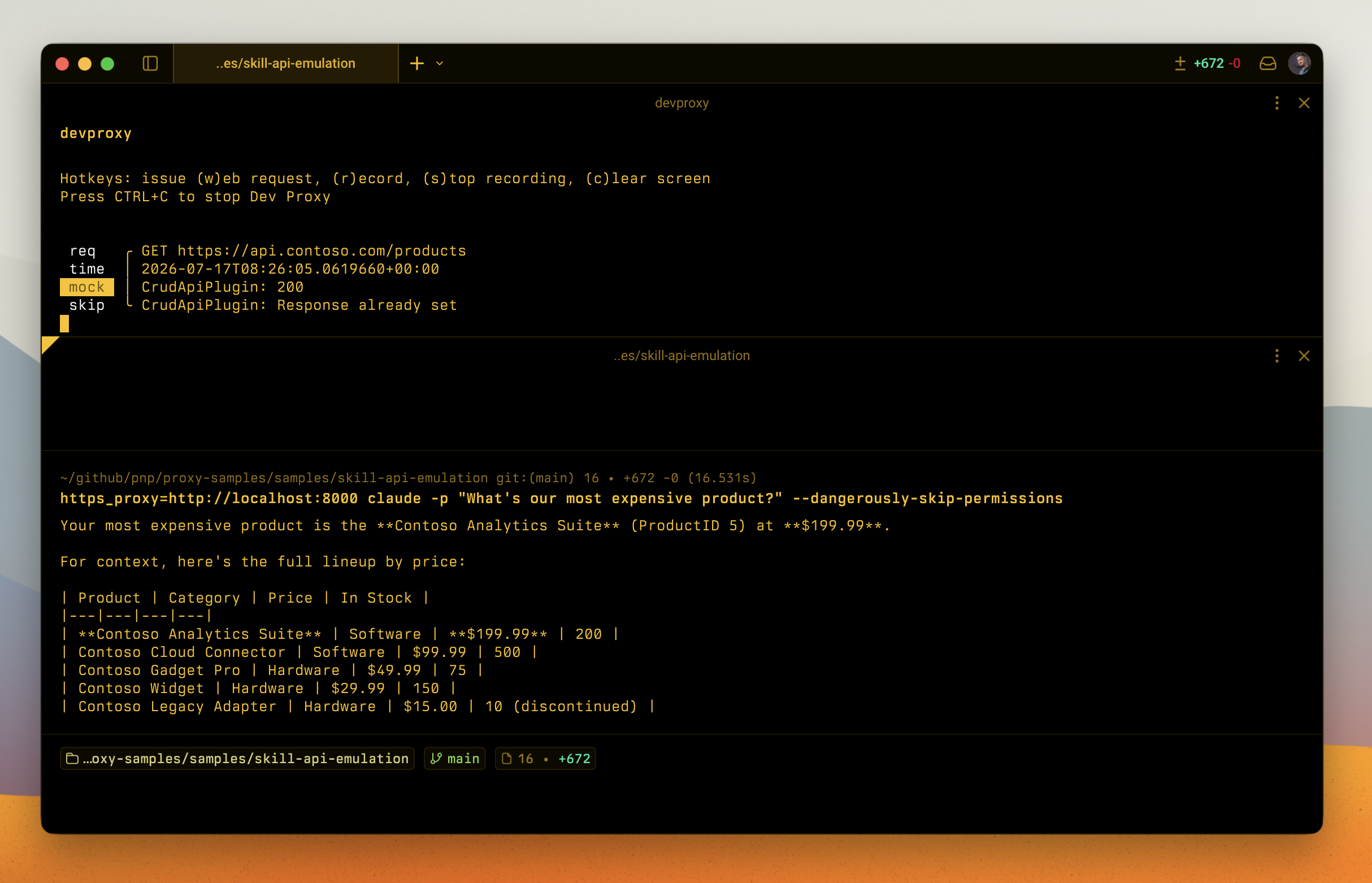Click 'CrudApiPlugin: 200' output line
Viewport: 1372px width, 883px height.
click(x=223, y=287)
